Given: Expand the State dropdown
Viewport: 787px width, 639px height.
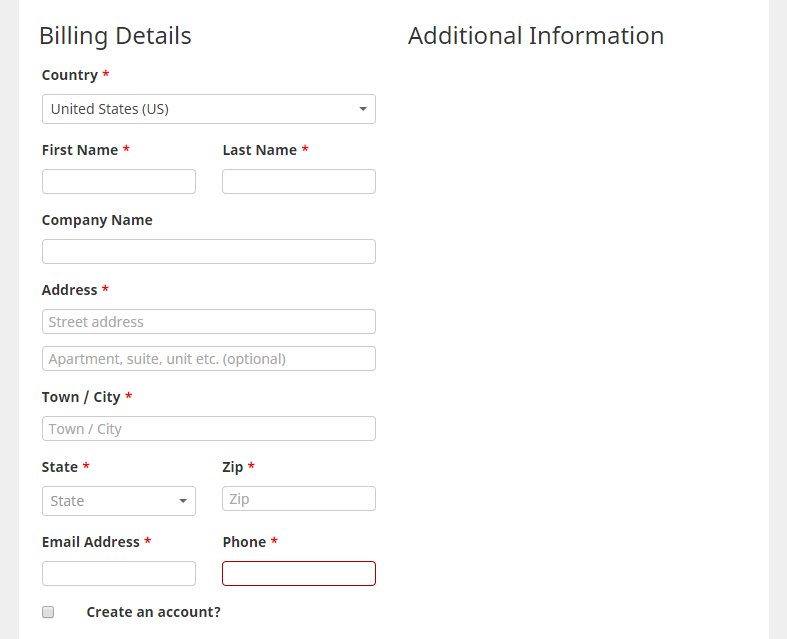Looking at the screenshot, I should coord(119,501).
